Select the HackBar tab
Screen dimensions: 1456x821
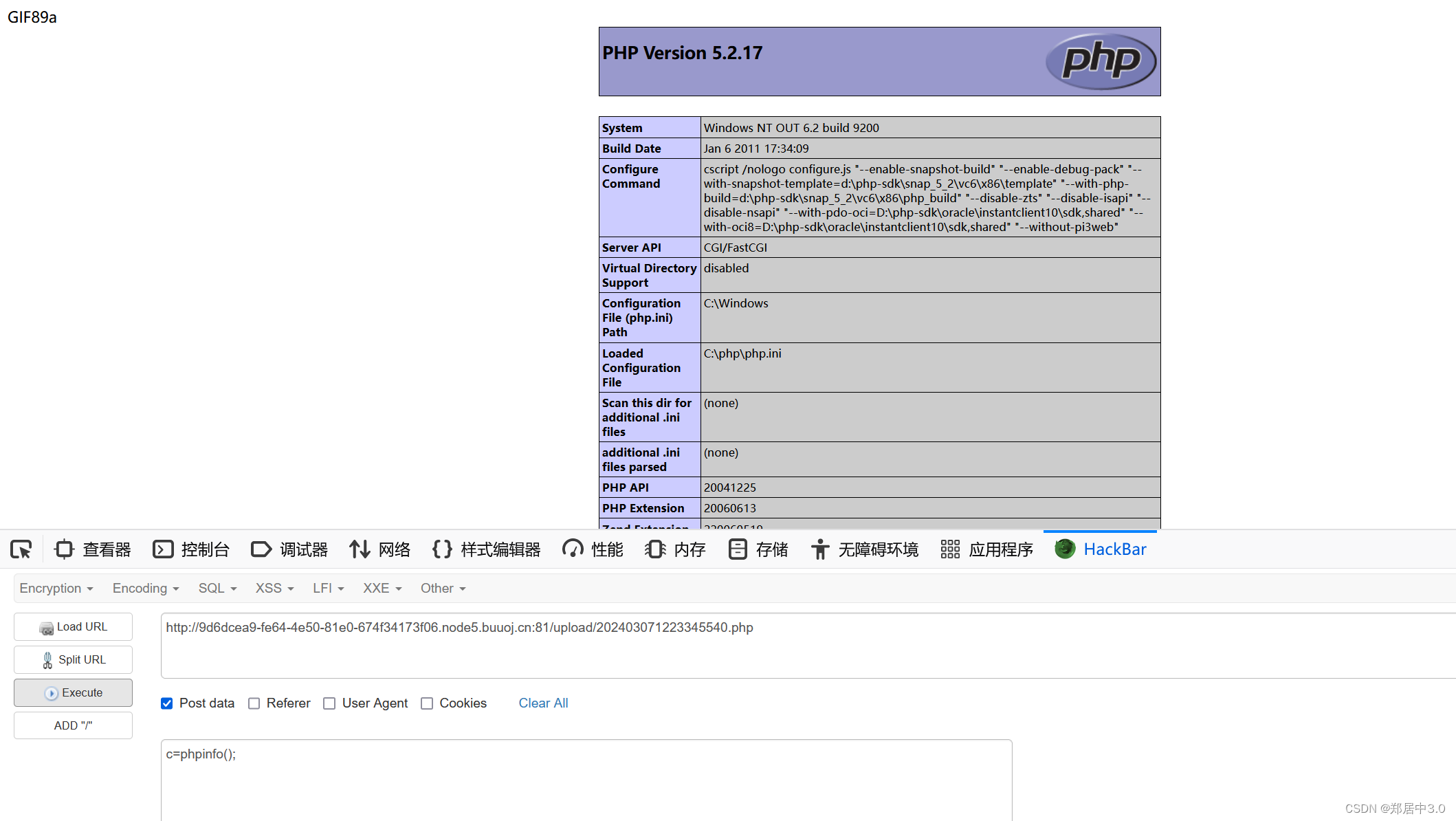pyautogui.click(x=1100, y=549)
